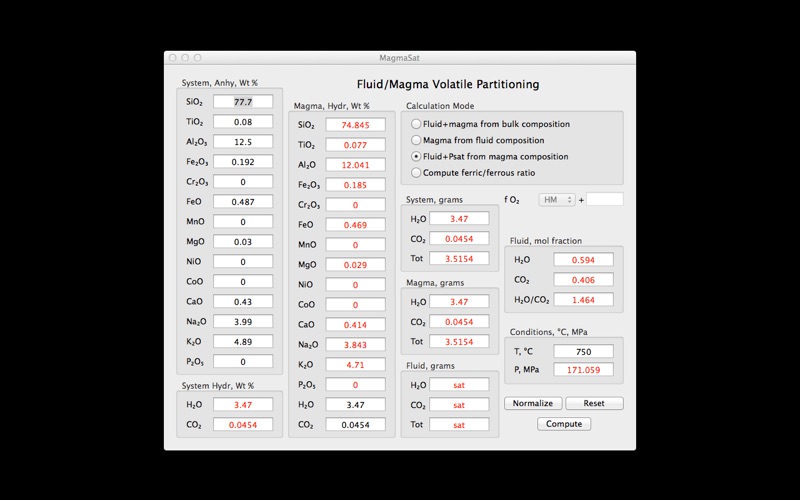Screen dimensions: 800x500
Task: Click the MagmaSat window title
Action: (399, 58)
